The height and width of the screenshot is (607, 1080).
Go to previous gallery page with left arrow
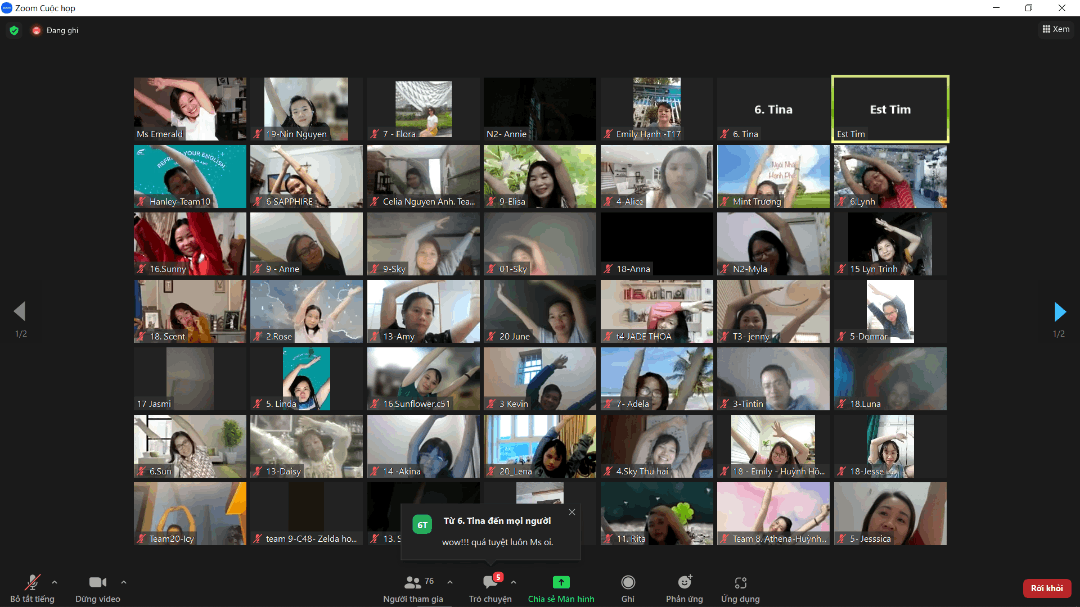(19, 312)
